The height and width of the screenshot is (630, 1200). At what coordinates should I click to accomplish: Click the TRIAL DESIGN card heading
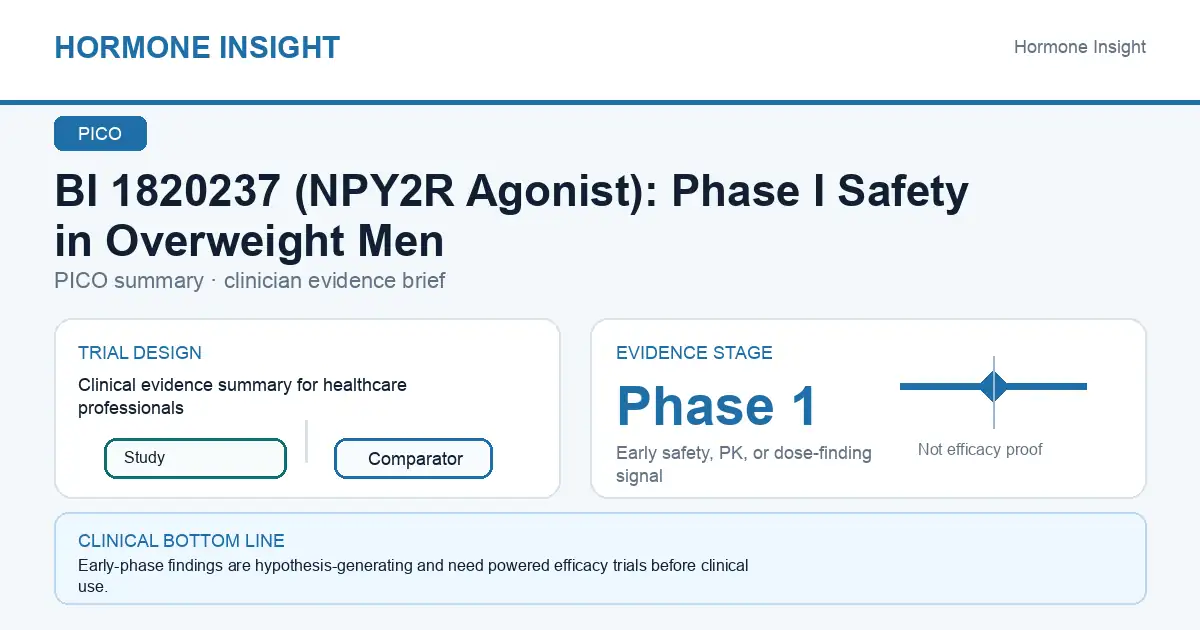coord(140,353)
